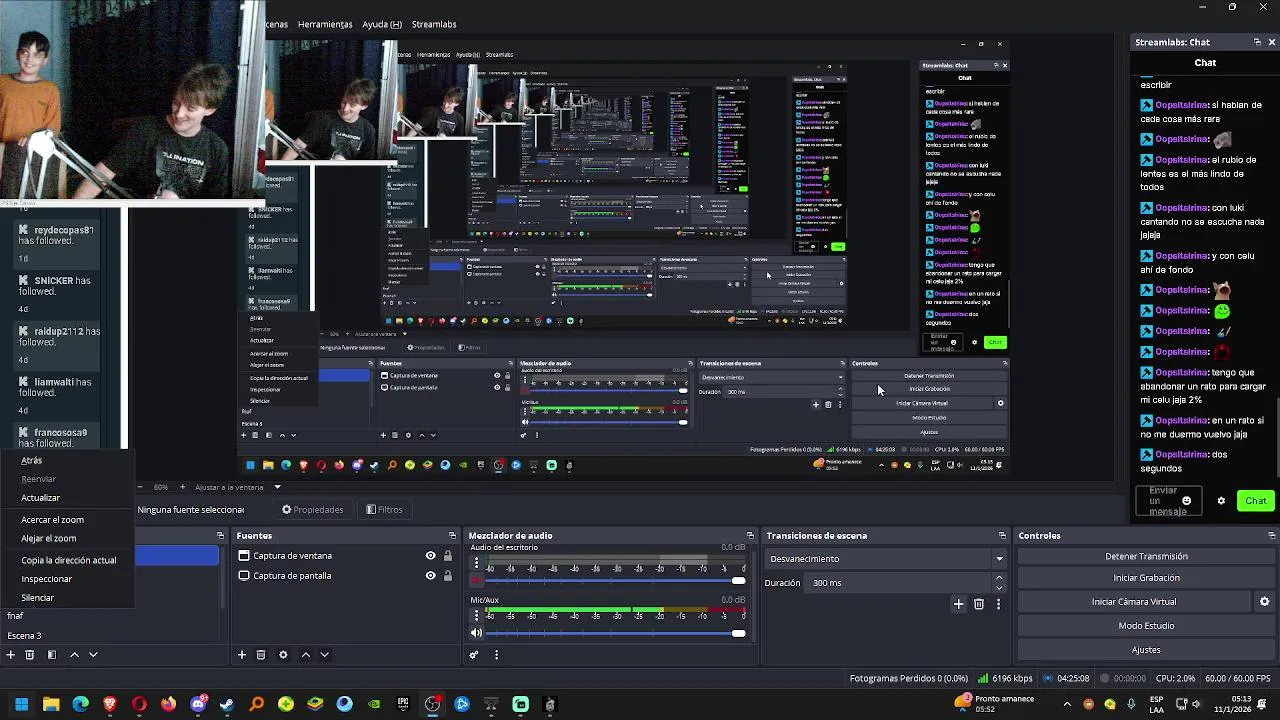Increase transition duration with up arrow
The image size is (1280, 720).
pyautogui.click(x=998, y=578)
